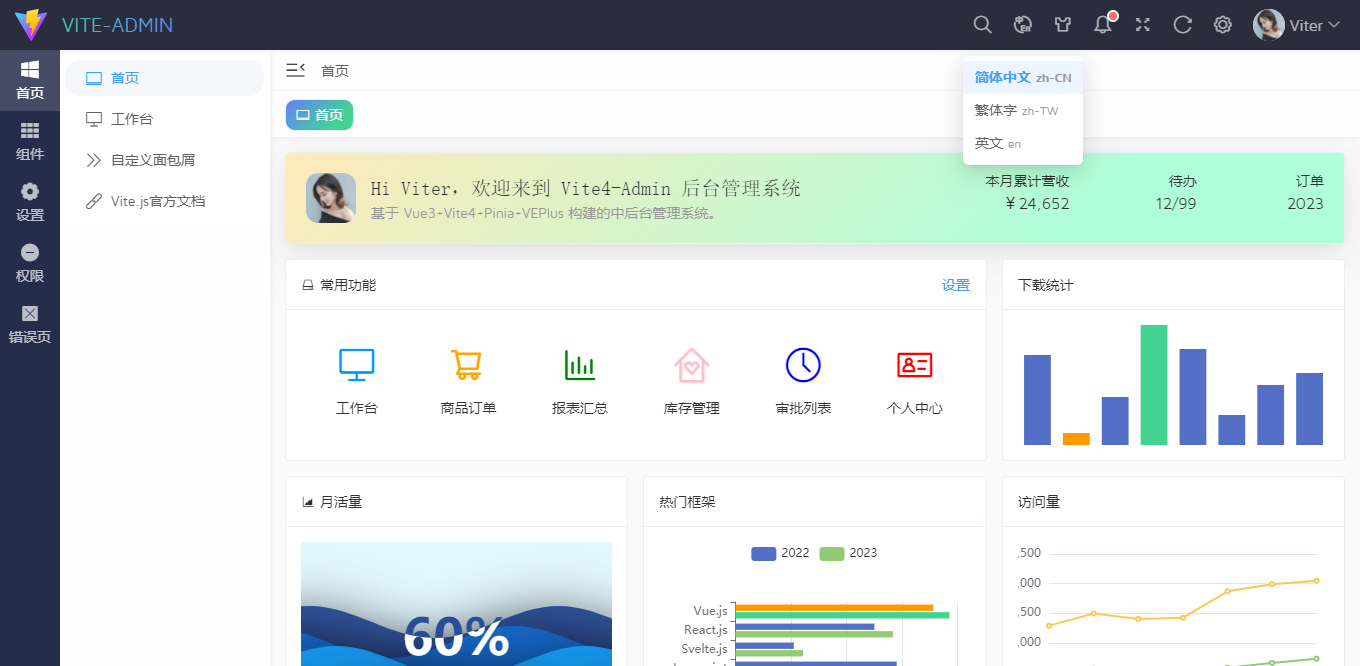Open the Vite.js官方文档 link
Viewport: 1360px width, 666px height.
tap(158, 200)
